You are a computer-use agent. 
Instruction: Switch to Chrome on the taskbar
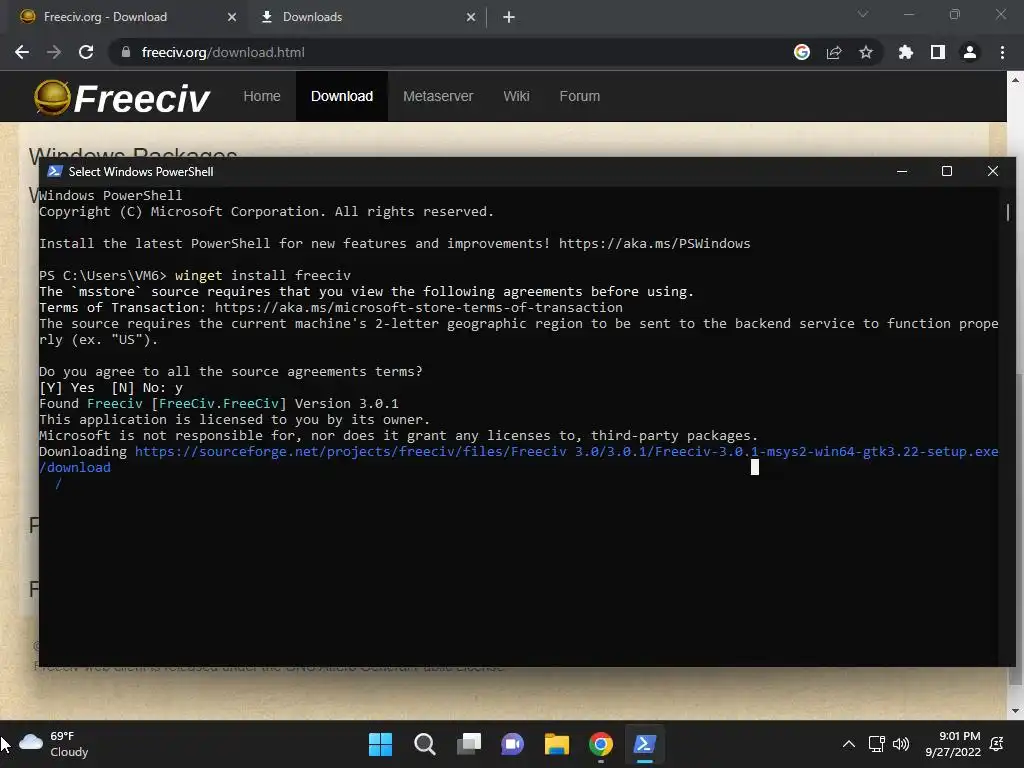tap(601, 744)
